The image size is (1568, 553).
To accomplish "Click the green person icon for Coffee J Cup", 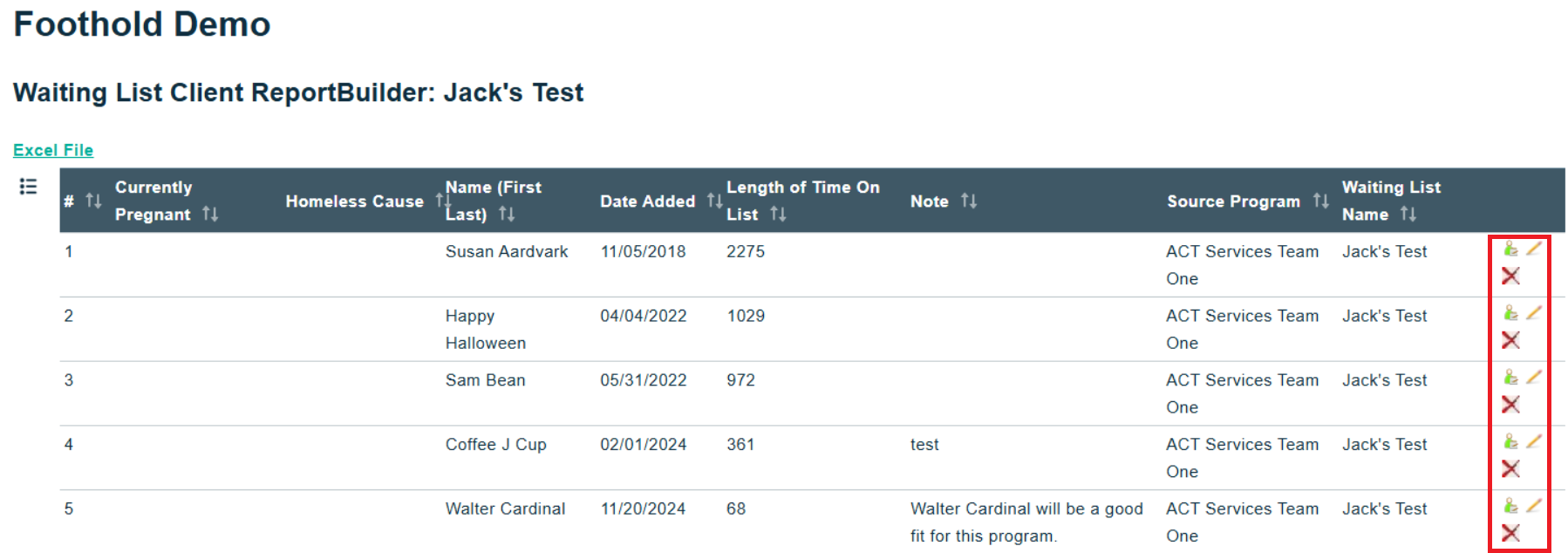I will [x=1510, y=442].
